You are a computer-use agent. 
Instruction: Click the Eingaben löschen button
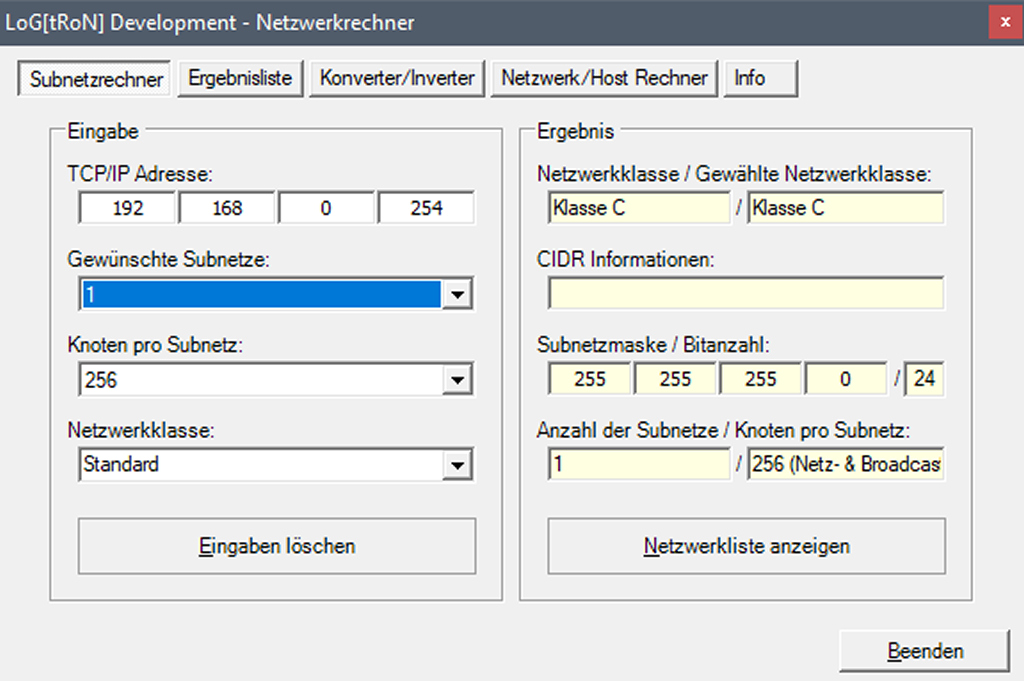(x=277, y=546)
